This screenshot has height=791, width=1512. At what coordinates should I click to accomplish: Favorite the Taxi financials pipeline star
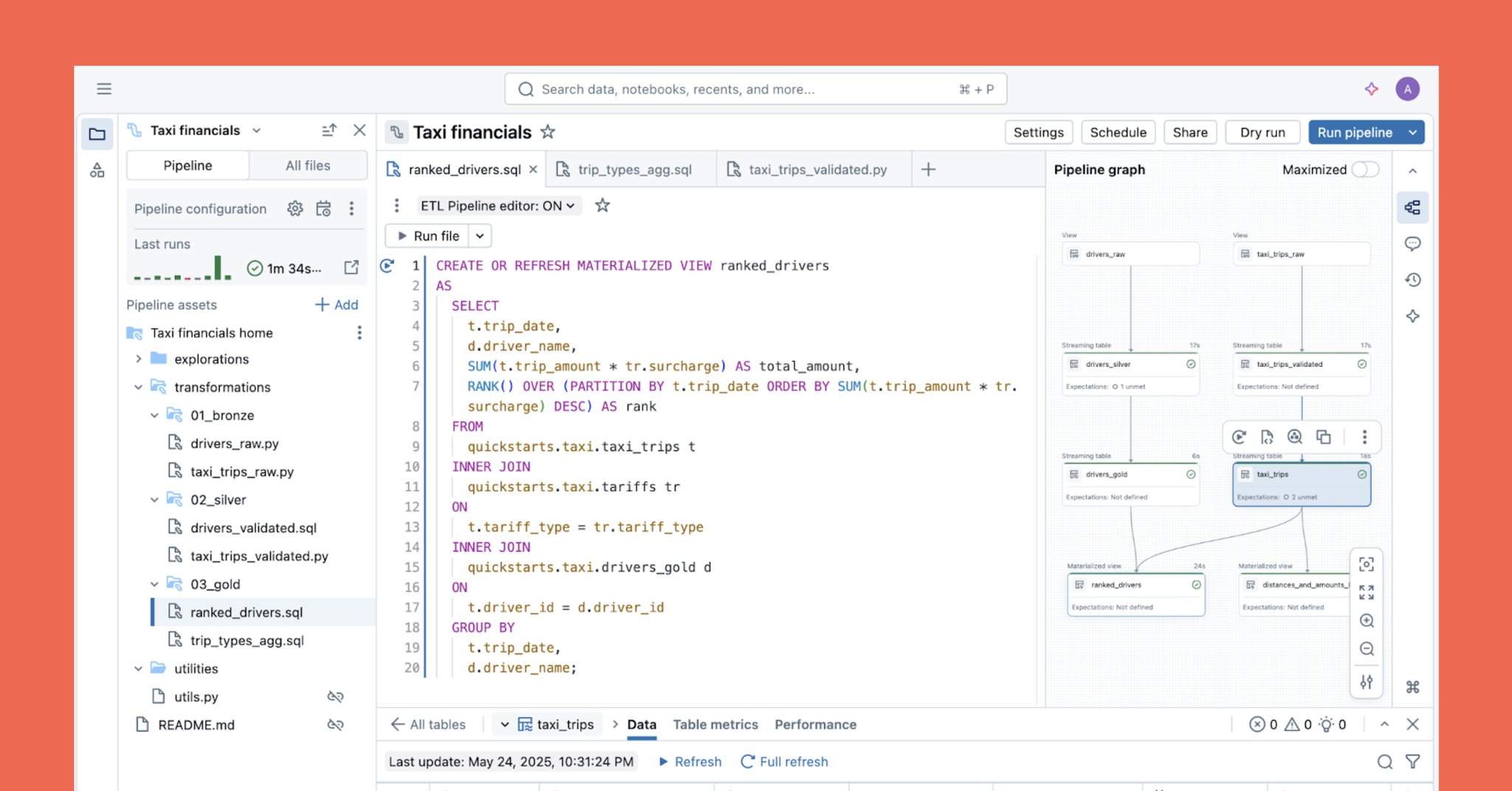point(548,132)
